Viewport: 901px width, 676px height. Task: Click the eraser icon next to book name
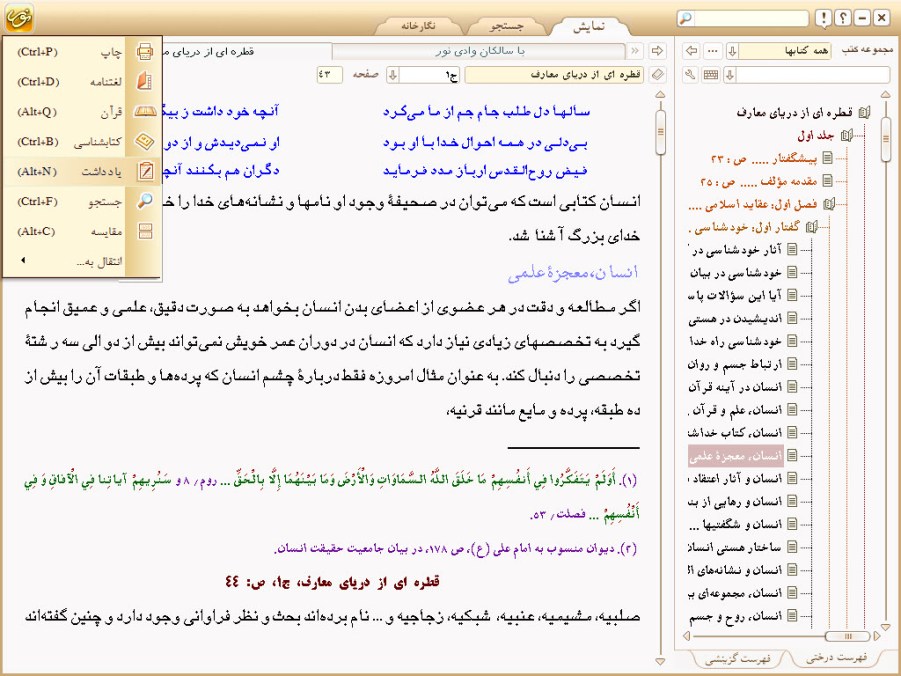point(659,75)
